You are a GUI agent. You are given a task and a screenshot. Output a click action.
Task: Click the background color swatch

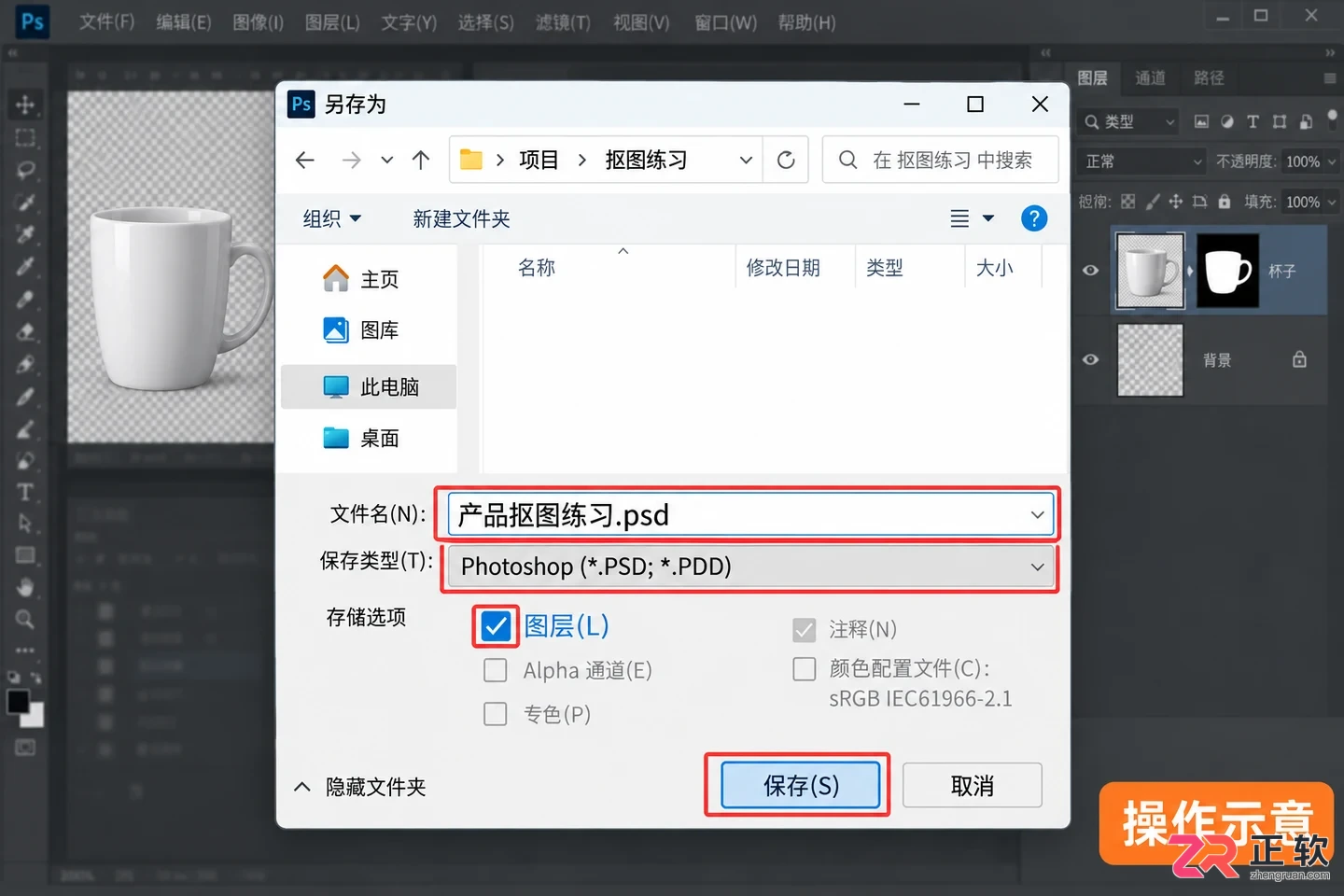(x=34, y=717)
